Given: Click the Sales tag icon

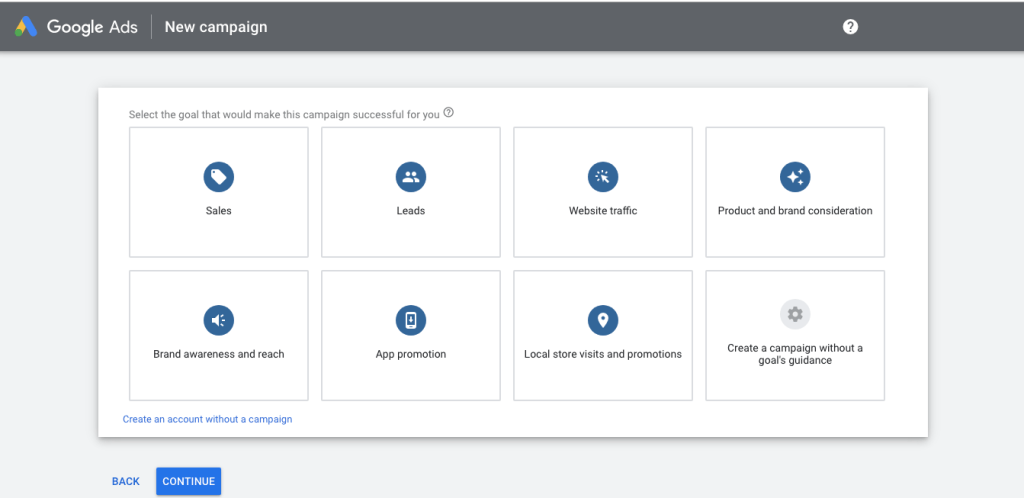Looking at the screenshot, I should click(x=218, y=177).
